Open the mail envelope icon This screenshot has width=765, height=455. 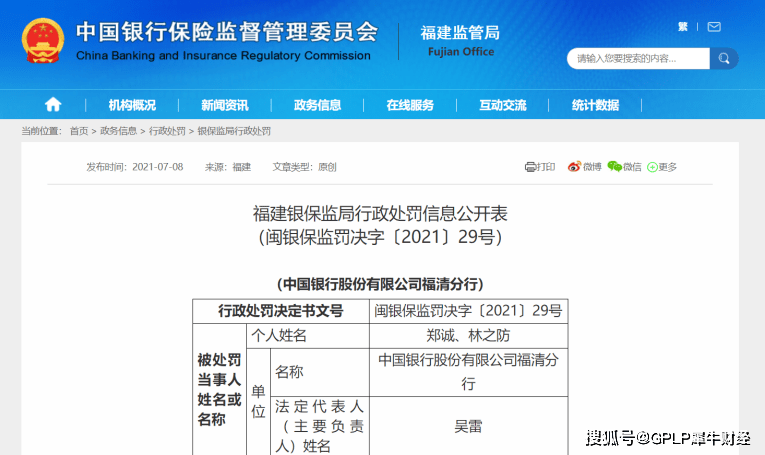point(714,27)
